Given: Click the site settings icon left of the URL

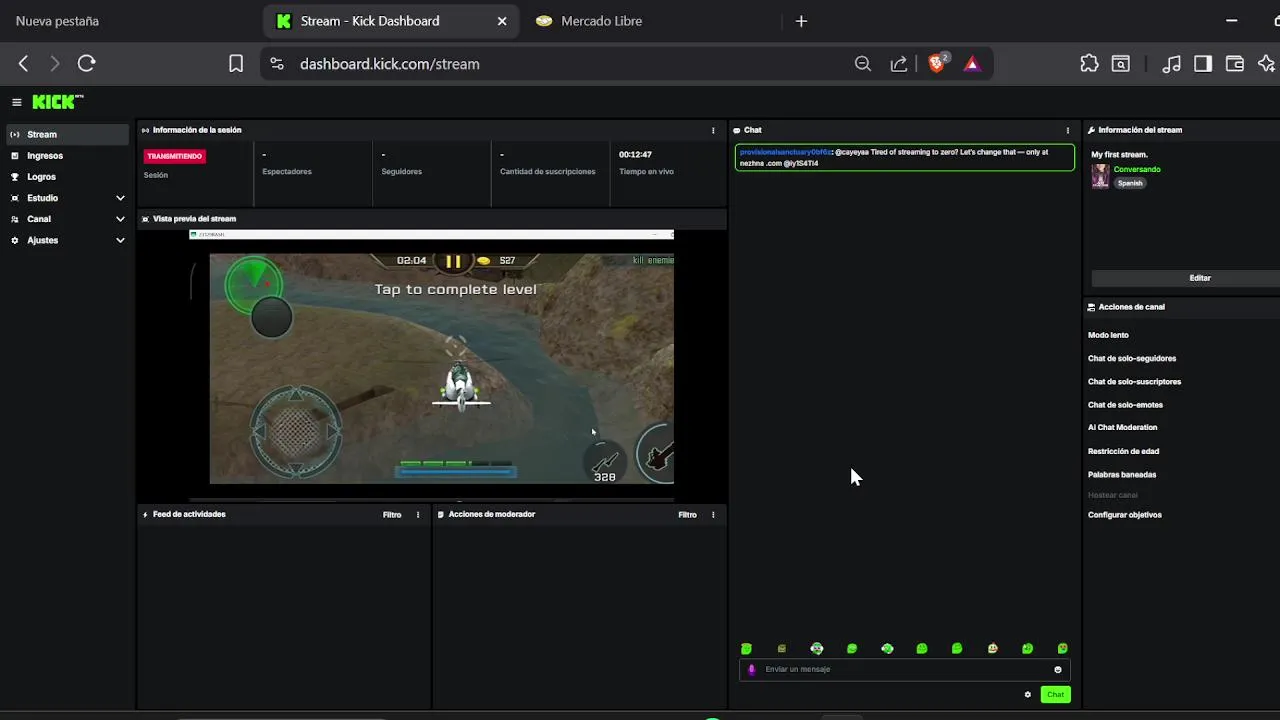Looking at the screenshot, I should (277, 64).
